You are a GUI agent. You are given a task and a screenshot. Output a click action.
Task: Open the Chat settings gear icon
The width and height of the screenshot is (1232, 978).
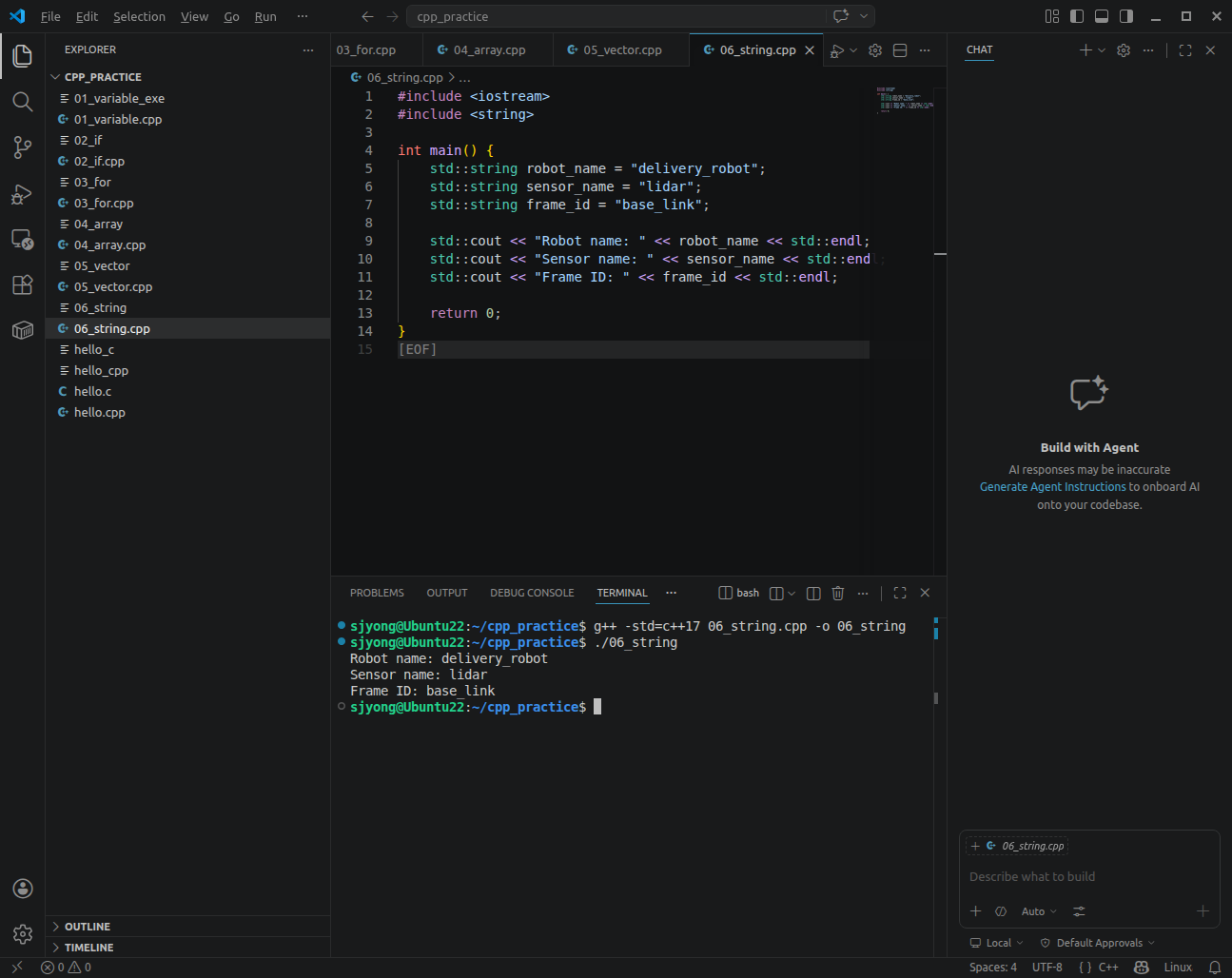pos(1124,50)
